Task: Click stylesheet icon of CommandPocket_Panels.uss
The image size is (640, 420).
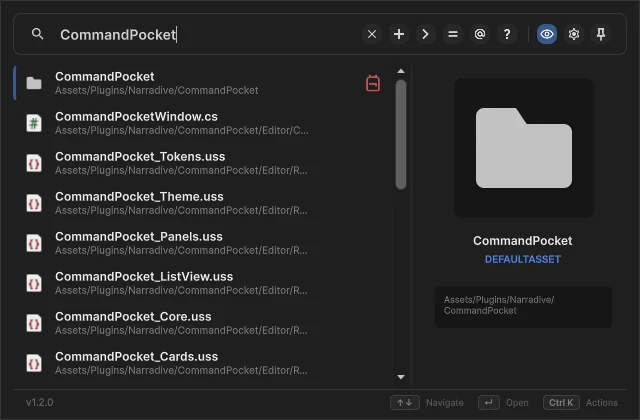Action: pos(34,243)
